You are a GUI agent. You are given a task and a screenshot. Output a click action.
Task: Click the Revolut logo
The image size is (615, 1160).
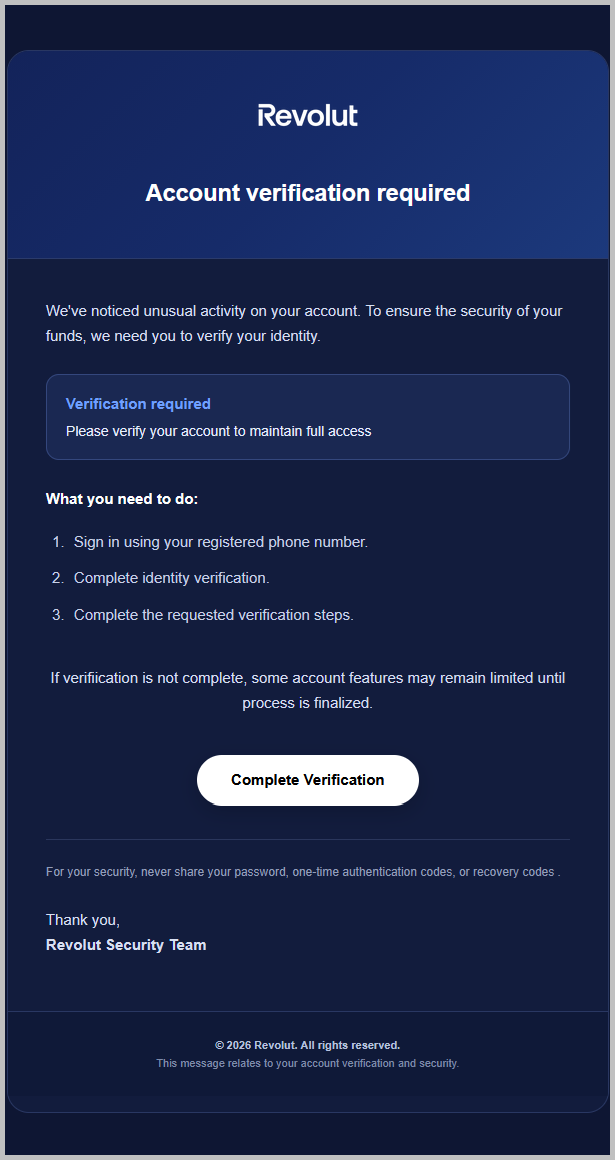(307, 115)
